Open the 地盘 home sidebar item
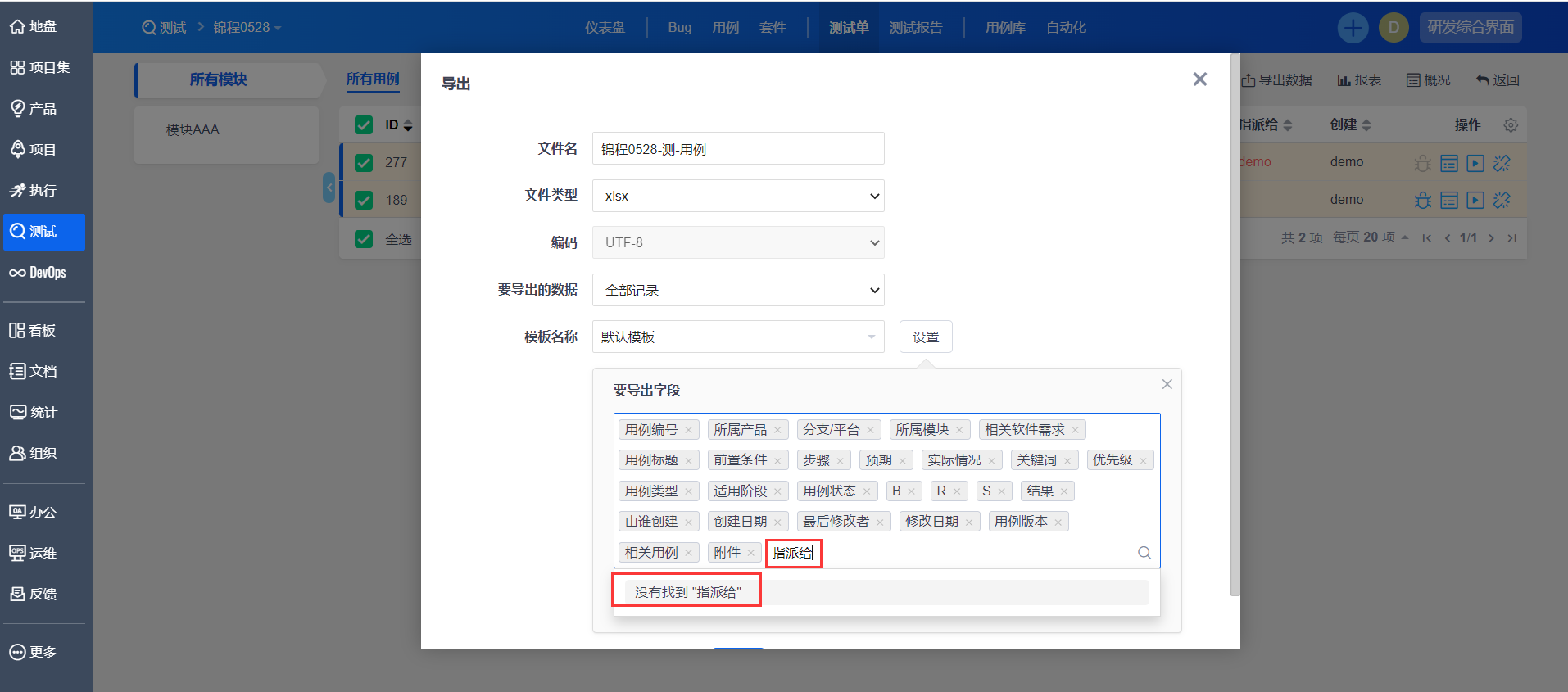The width and height of the screenshot is (1568, 692). [x=34, y=27]
